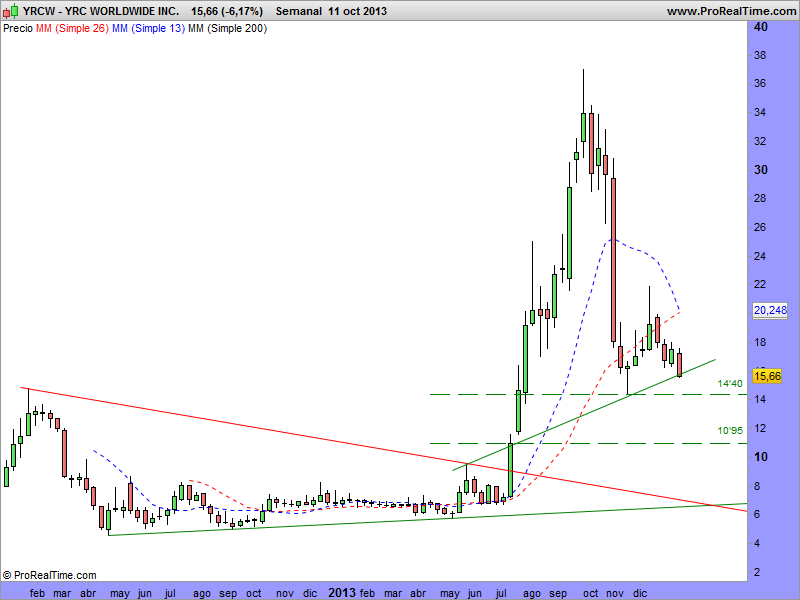This screenshot has height=600, width=800.
Task: Select the MM (Simple 200) indicator label
Action: [228, 30]
